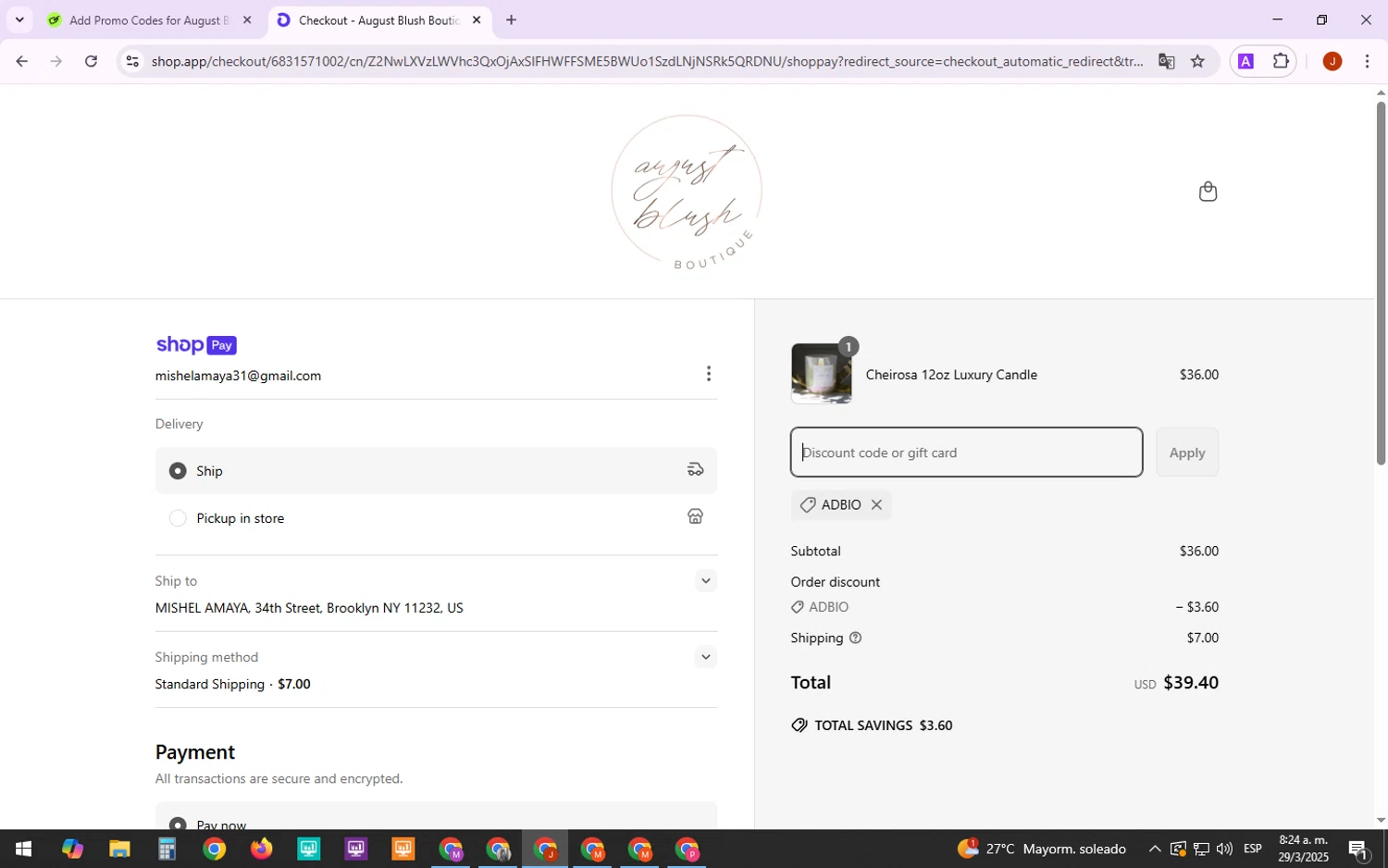Remove the ADBIO discount code tag
The image size is (1388, 868).
tap(876, 504)
